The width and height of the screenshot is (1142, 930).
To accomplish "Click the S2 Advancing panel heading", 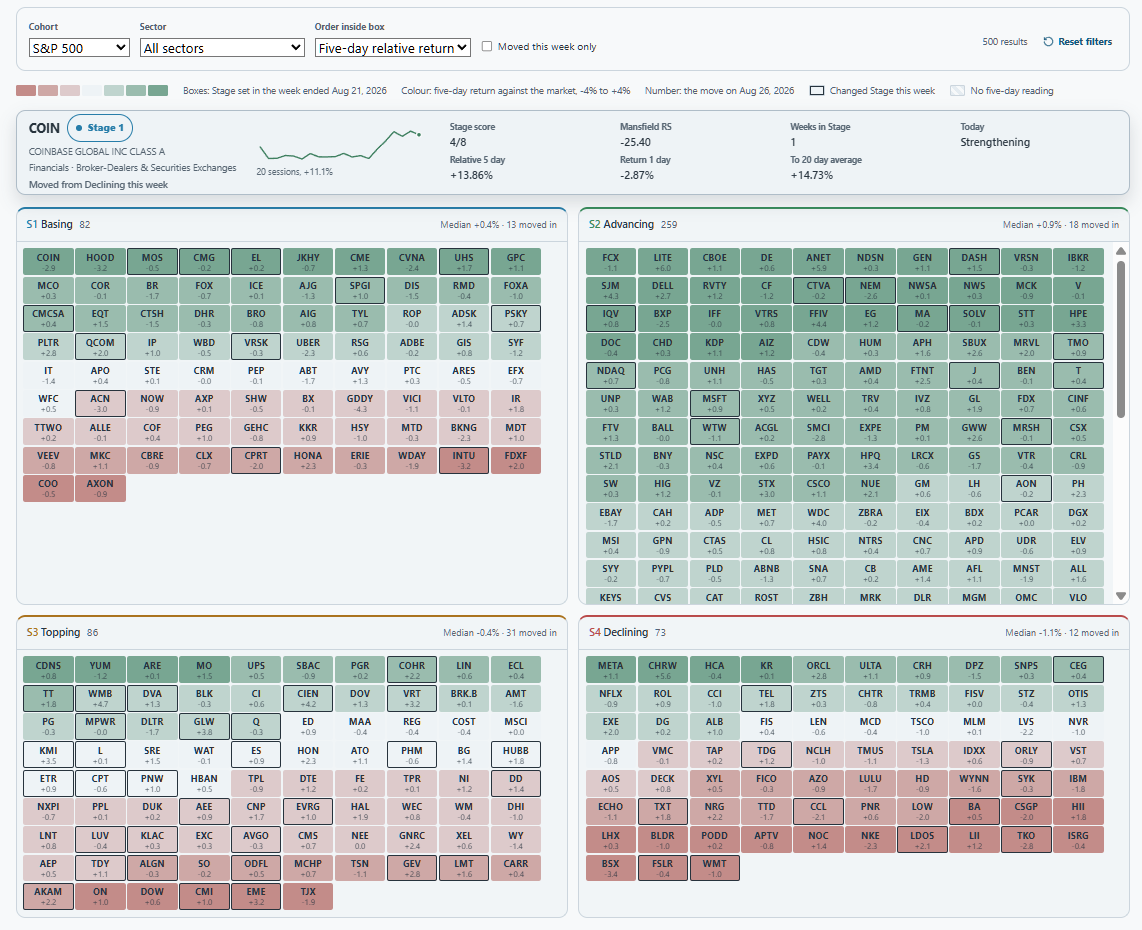I will coord(621,224).
